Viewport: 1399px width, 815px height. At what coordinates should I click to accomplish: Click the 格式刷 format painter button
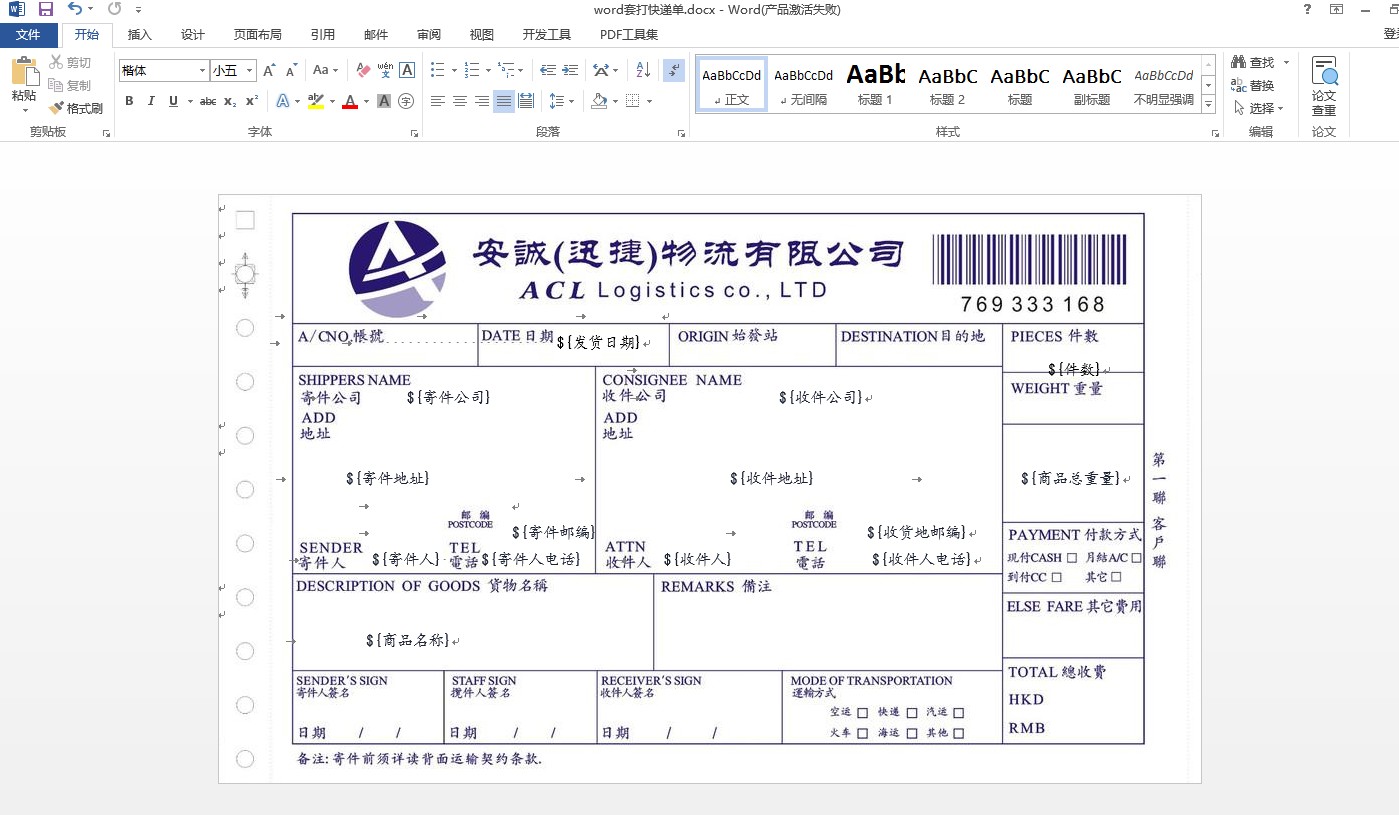coord(76,108)
